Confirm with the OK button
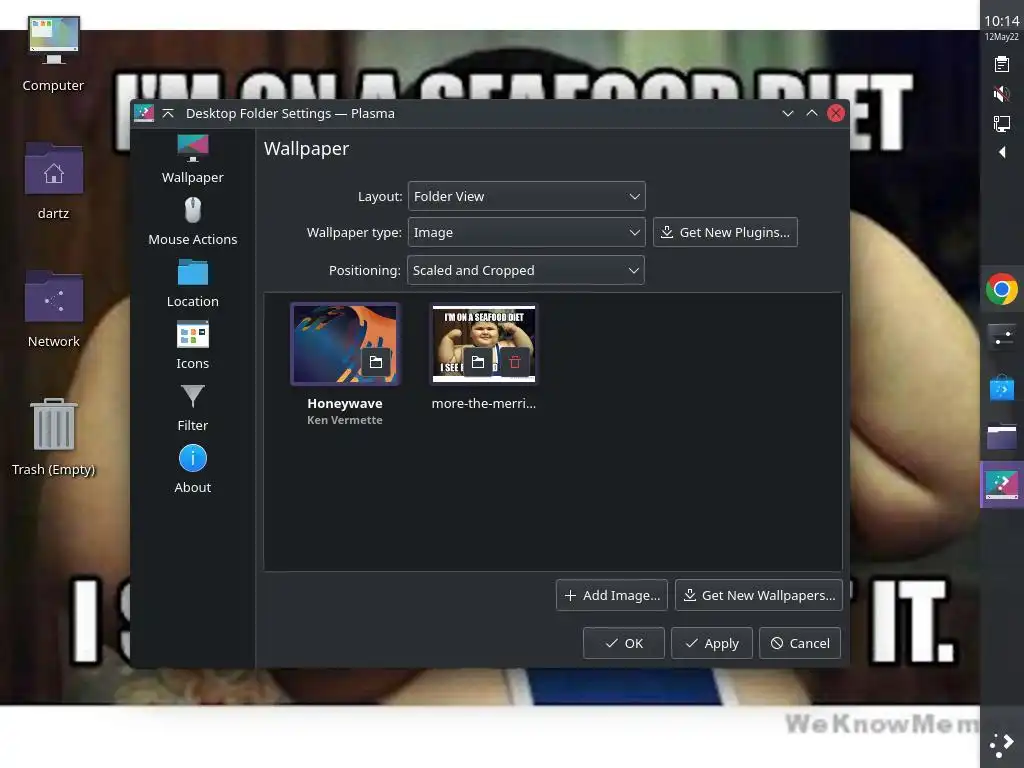 (x=624, y=643)
